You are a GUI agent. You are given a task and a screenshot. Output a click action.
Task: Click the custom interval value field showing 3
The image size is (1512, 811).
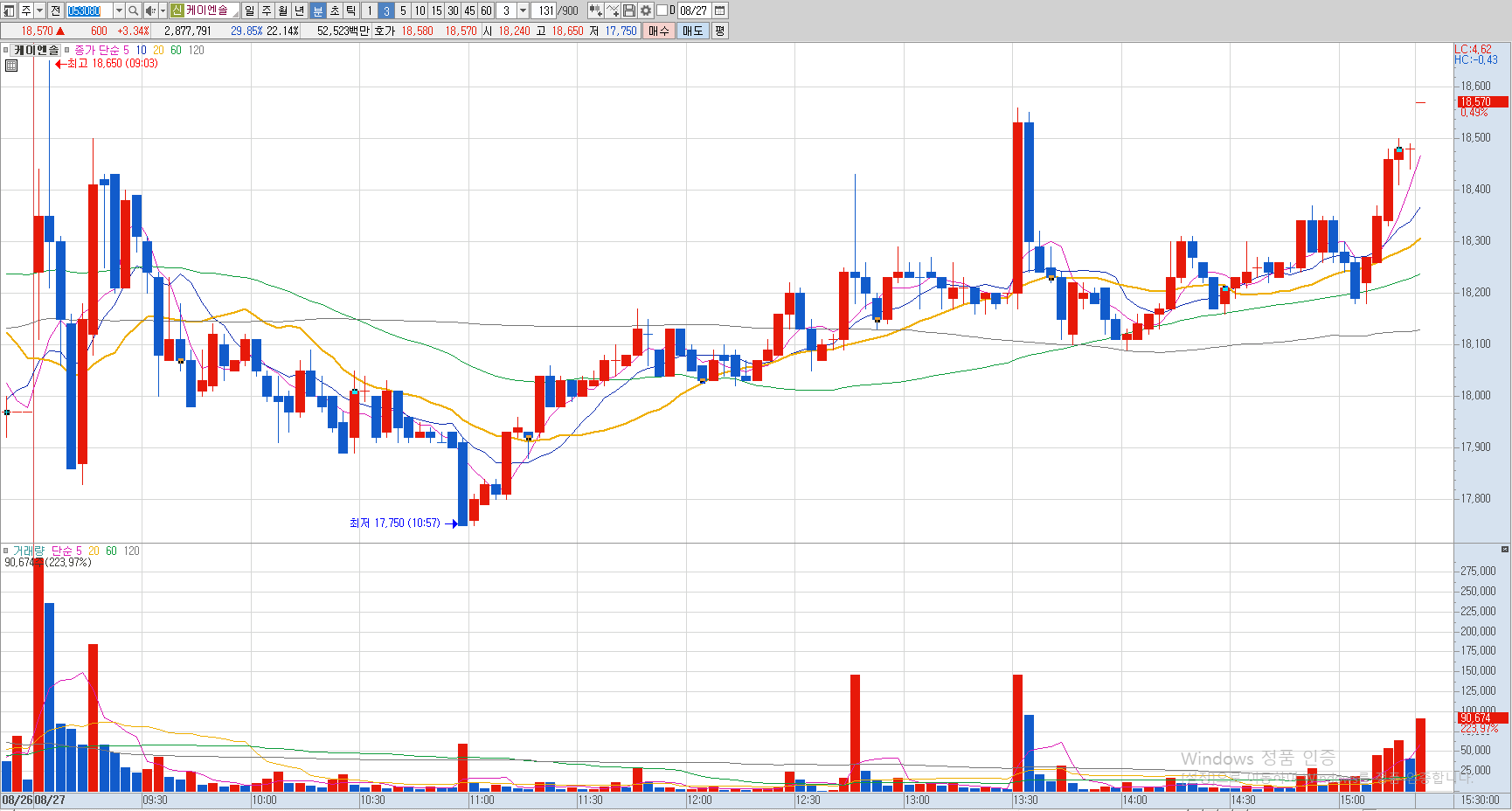(507, 10)
